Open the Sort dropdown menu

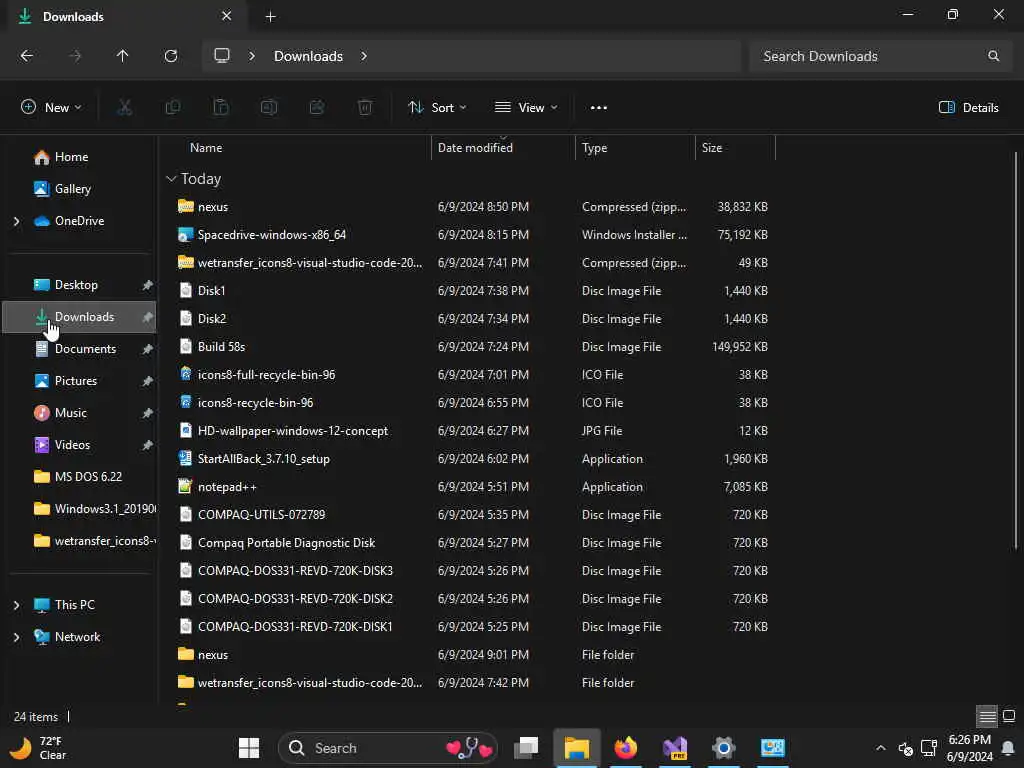coord(437,108)
